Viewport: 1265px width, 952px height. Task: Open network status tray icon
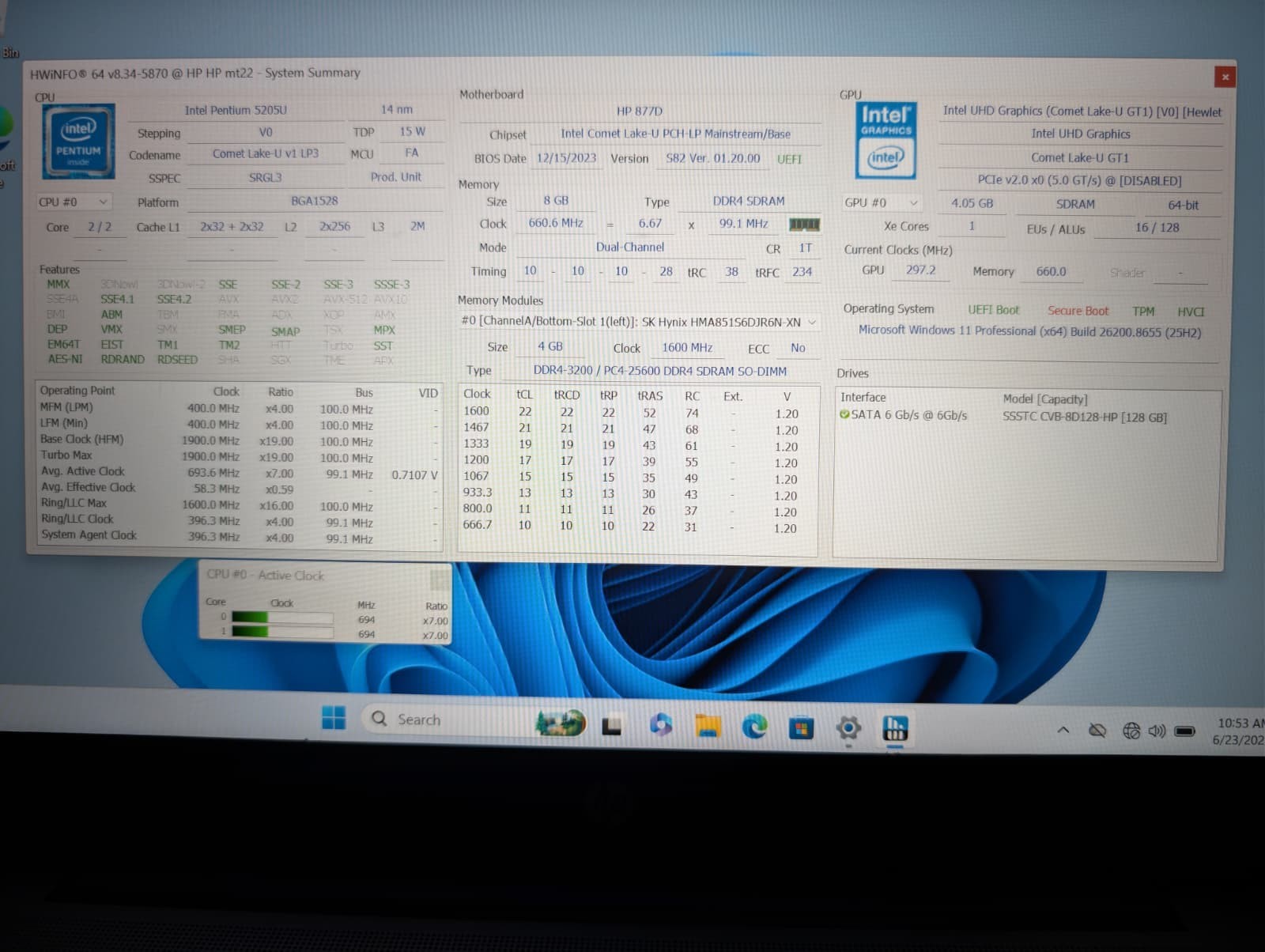pyautogui.click(x=1131, y=731)
